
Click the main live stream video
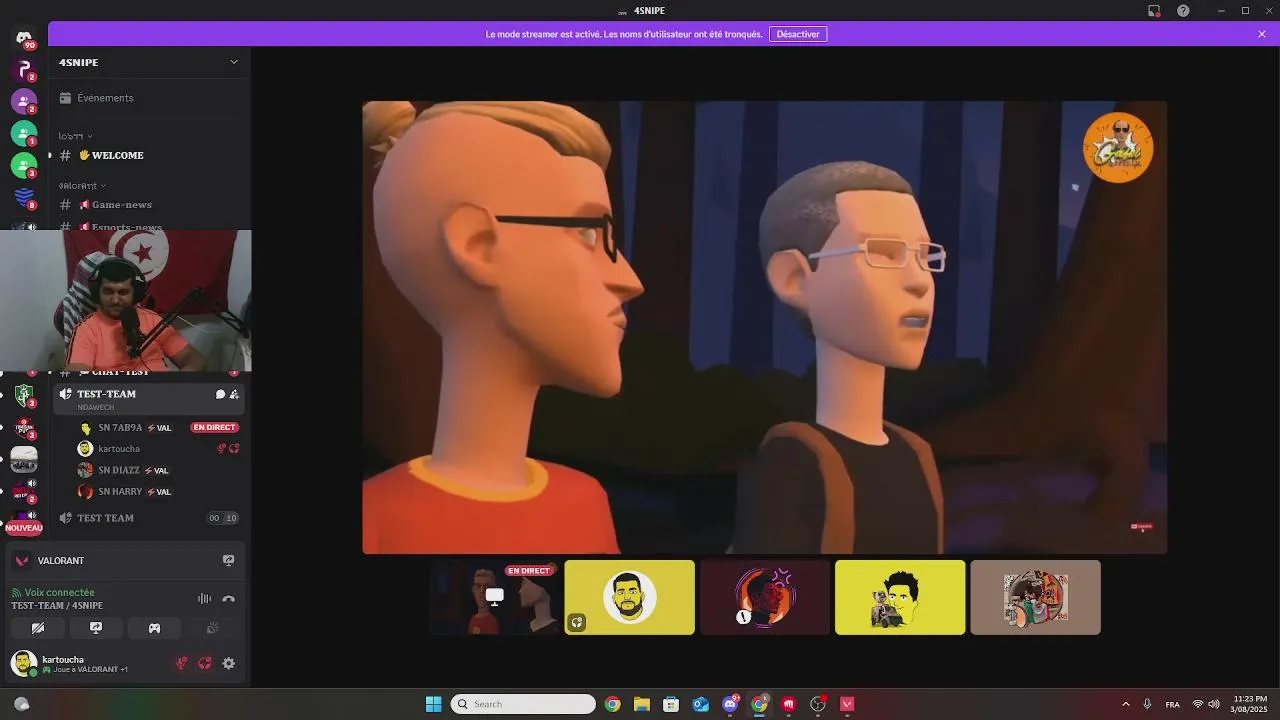point(764,327)
